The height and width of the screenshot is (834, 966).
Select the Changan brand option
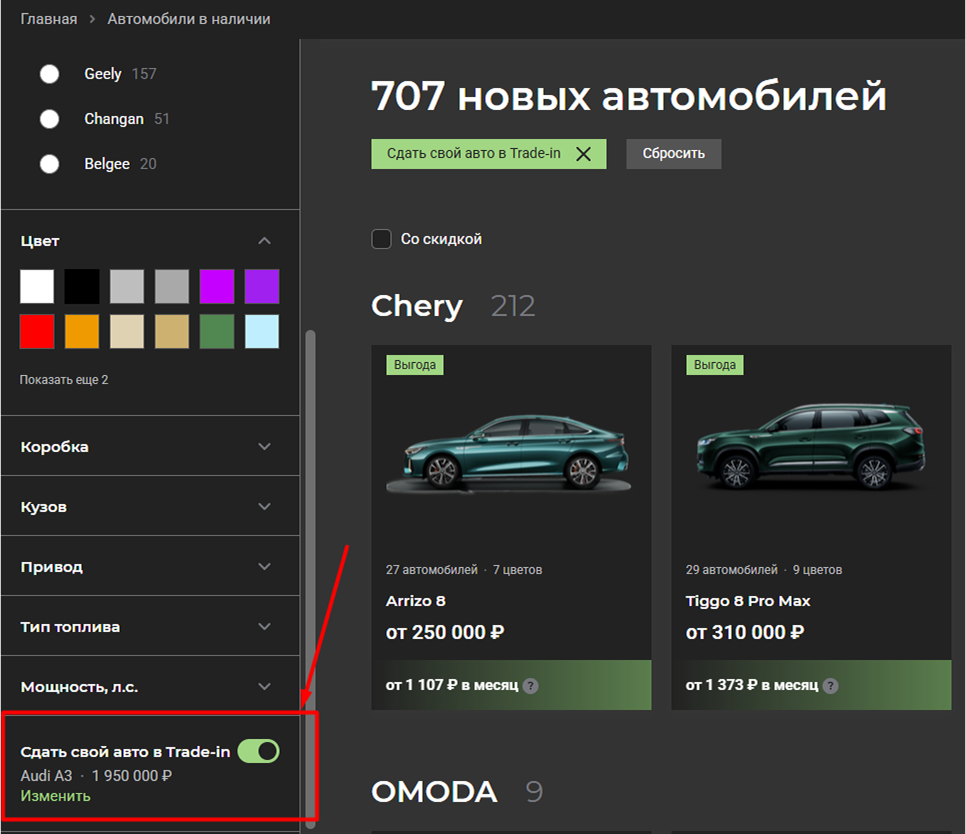(49, 119)
